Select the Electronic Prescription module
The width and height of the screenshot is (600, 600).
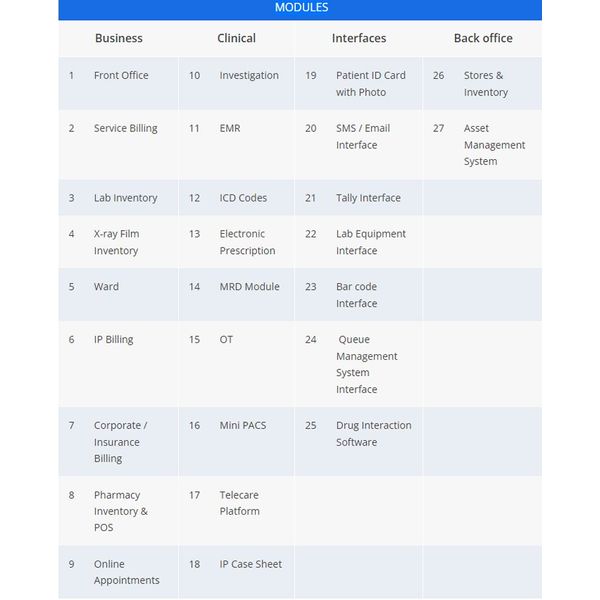tap(247, 242)
